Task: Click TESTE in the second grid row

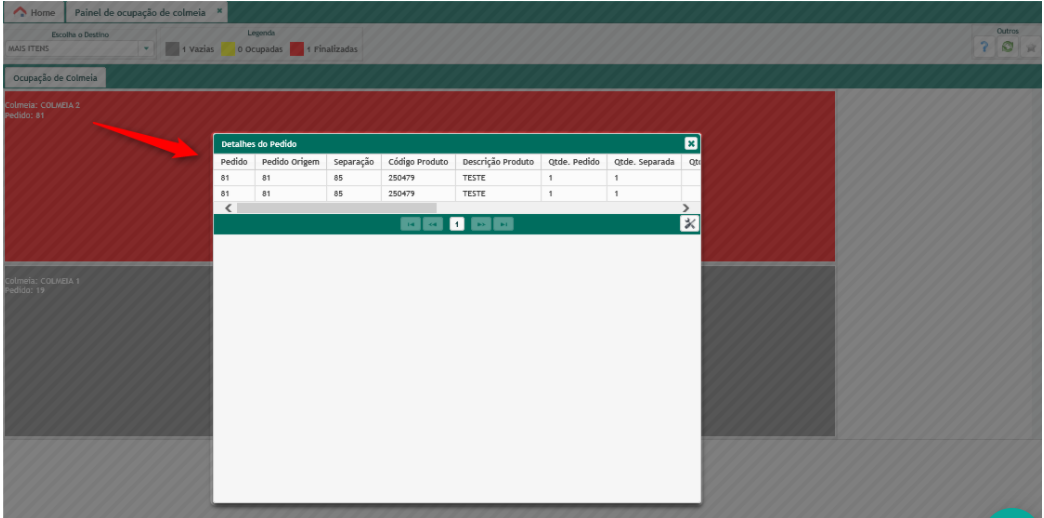Action: coord(474,194)
